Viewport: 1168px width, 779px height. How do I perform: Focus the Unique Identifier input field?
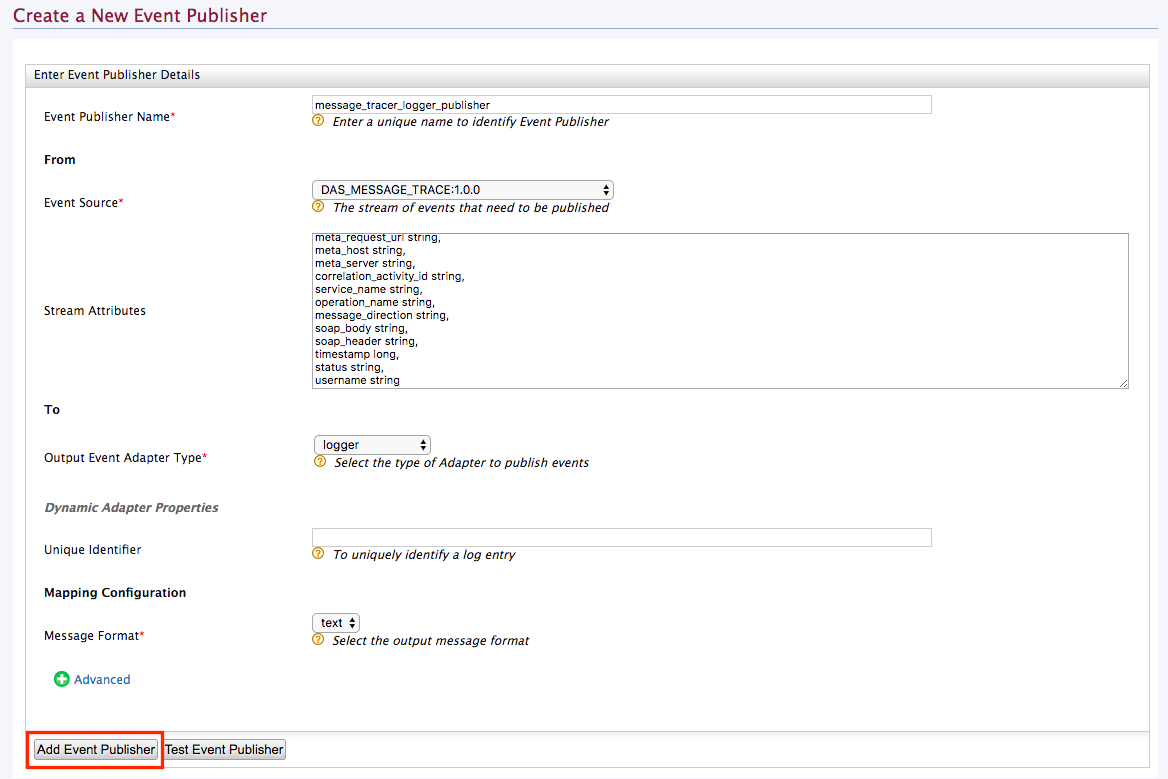[x=621, y=537]
